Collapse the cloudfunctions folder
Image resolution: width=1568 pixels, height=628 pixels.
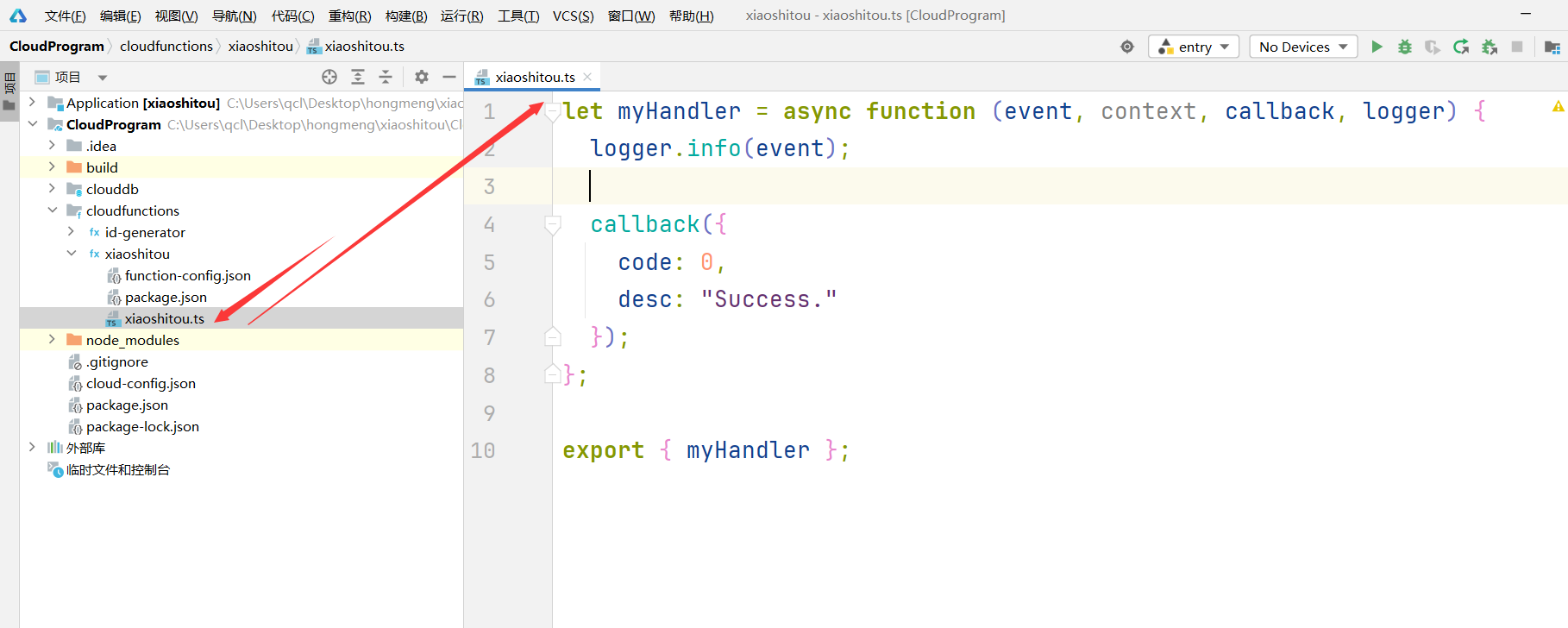click(x=52, y=210)
